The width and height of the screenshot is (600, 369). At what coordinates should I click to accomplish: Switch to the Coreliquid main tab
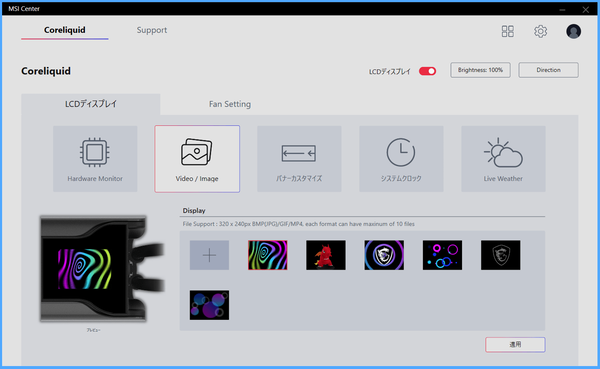click(x=65, y=30)
